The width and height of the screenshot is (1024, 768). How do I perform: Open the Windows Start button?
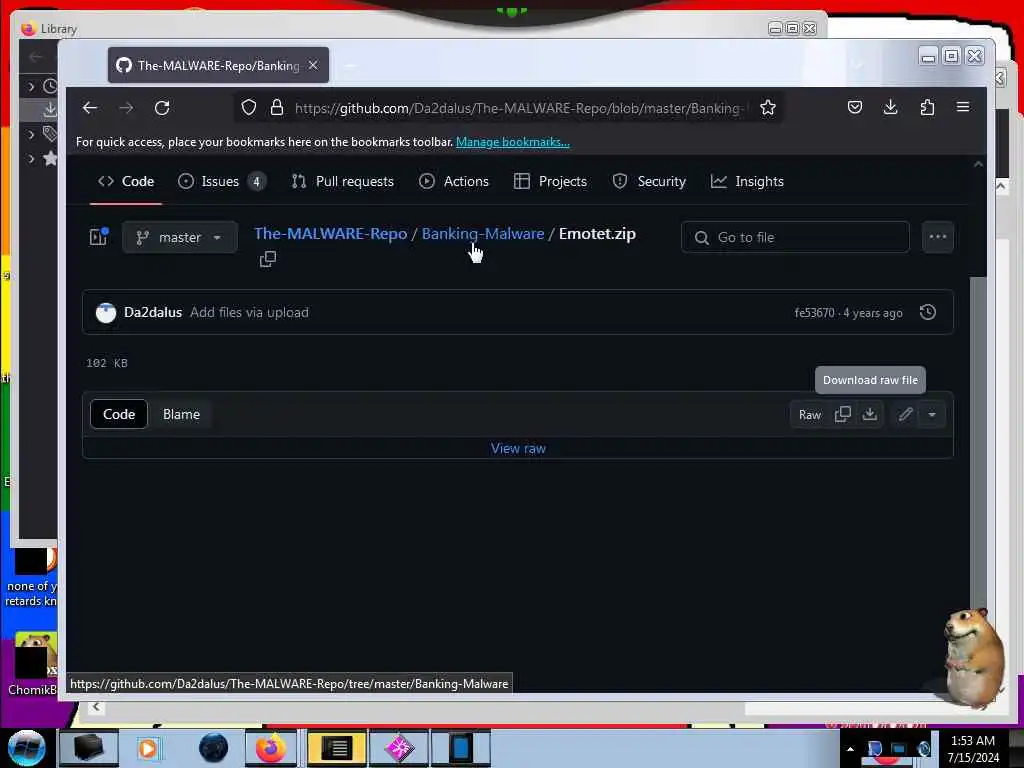[x=27, y=748]
